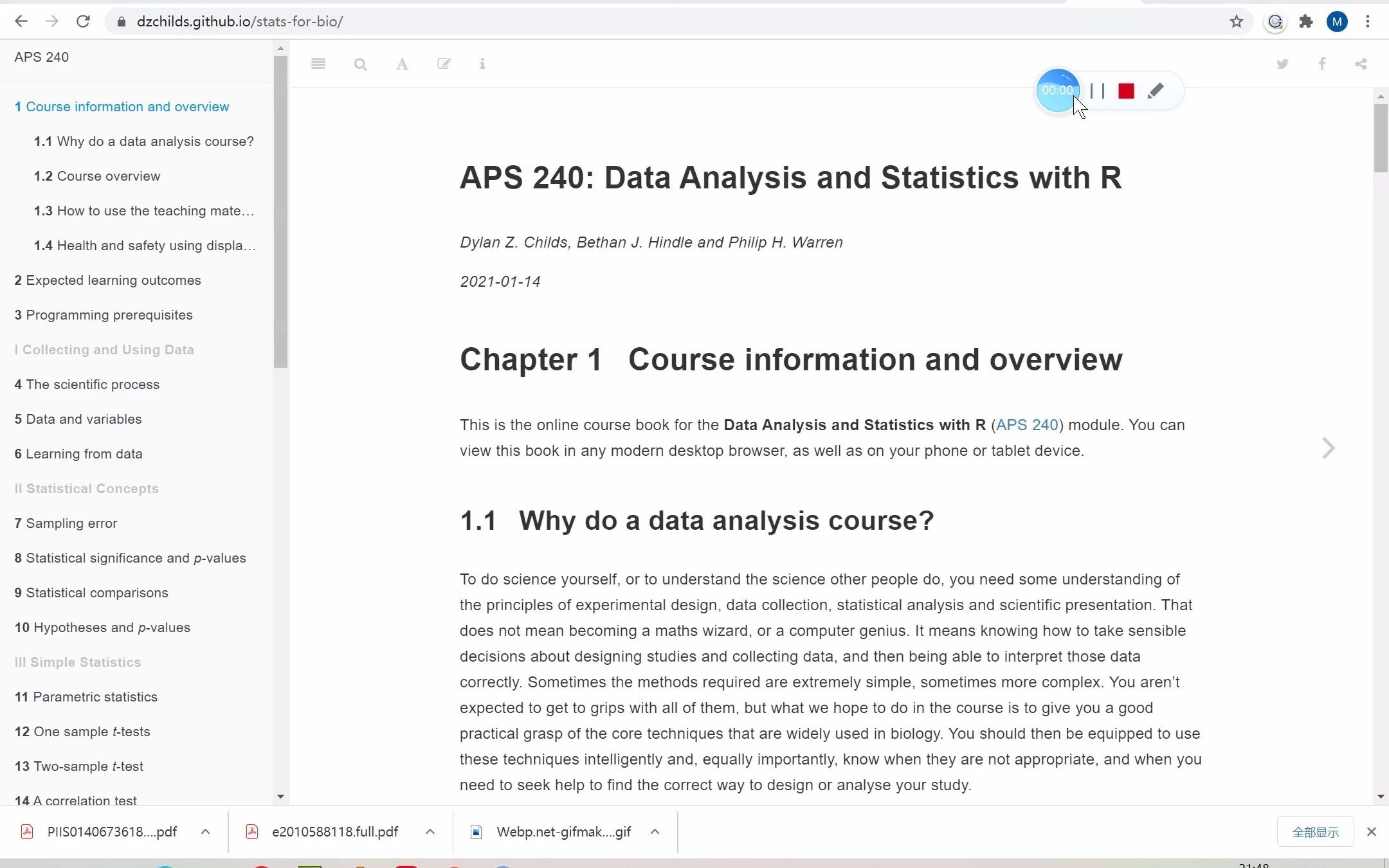Open chapter 14 A correlation test

coord(75,800)
